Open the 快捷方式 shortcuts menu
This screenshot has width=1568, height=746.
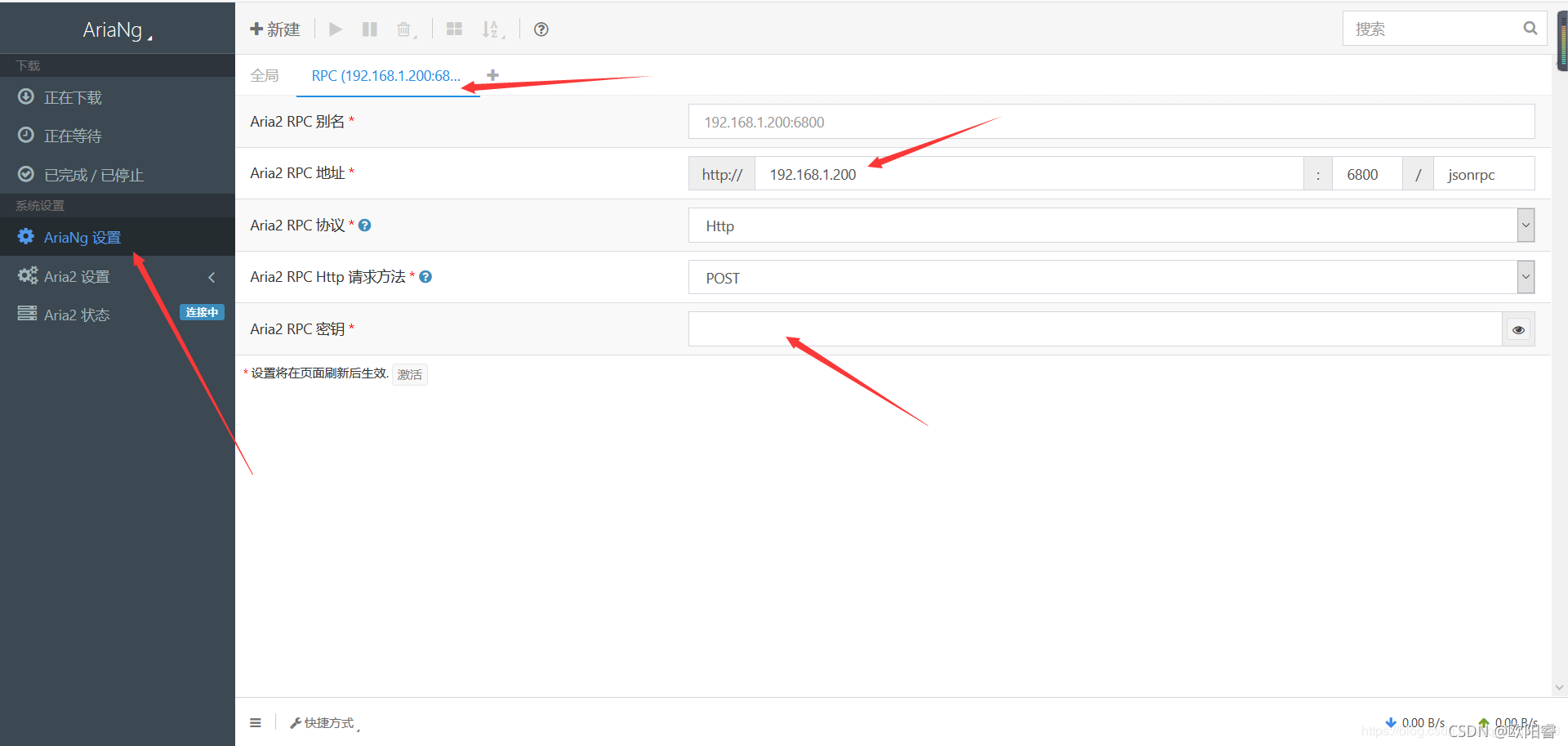point(324,722)
